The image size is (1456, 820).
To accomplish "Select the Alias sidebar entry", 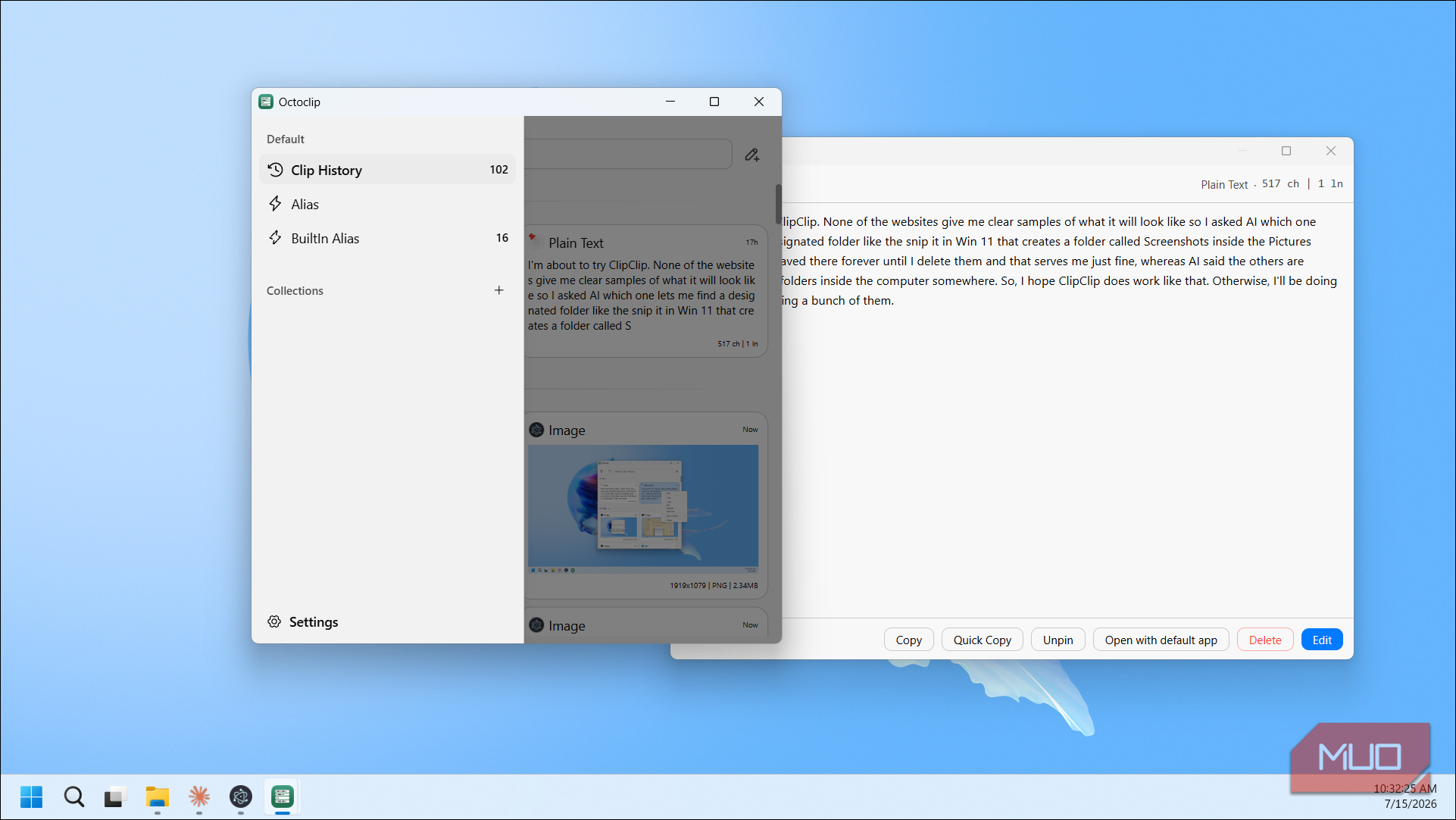I will [x=387, y=204].
